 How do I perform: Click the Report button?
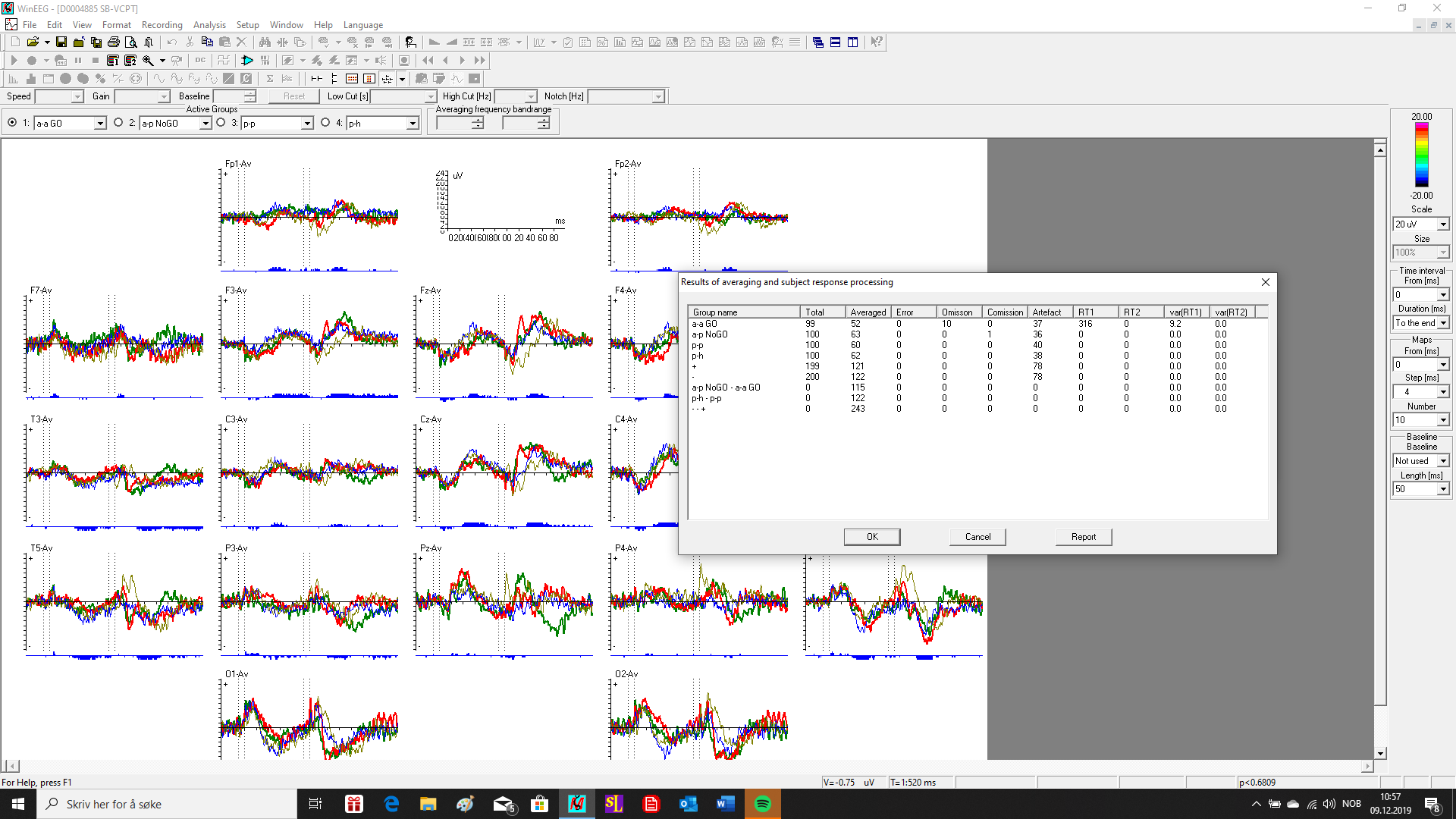[x=1083, y=537]
